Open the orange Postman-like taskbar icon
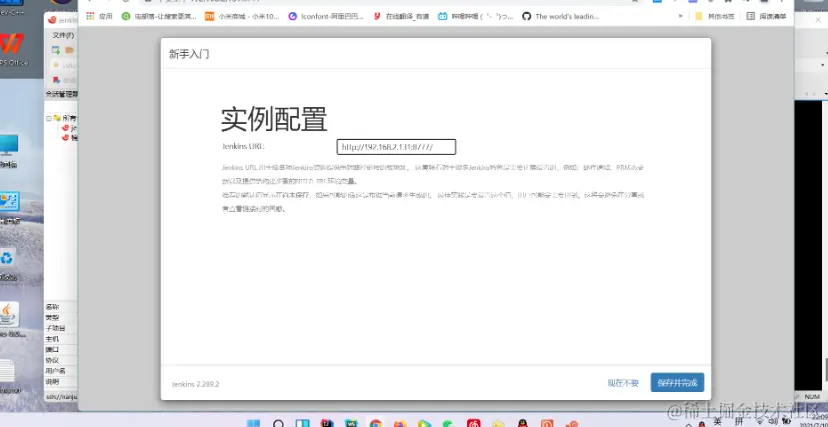 [547, 423]
